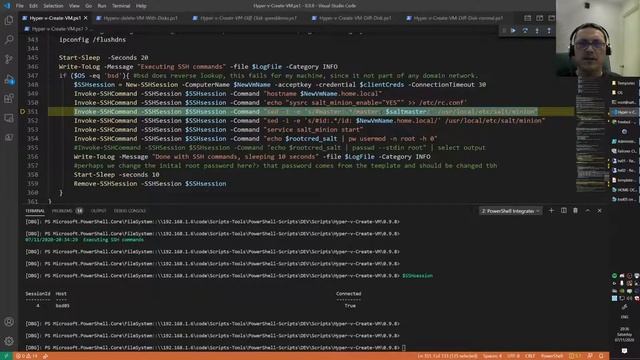Open the Remote Explorer view icon
Image resolution: width=640 pixels, height=360 pixels.
9,118
